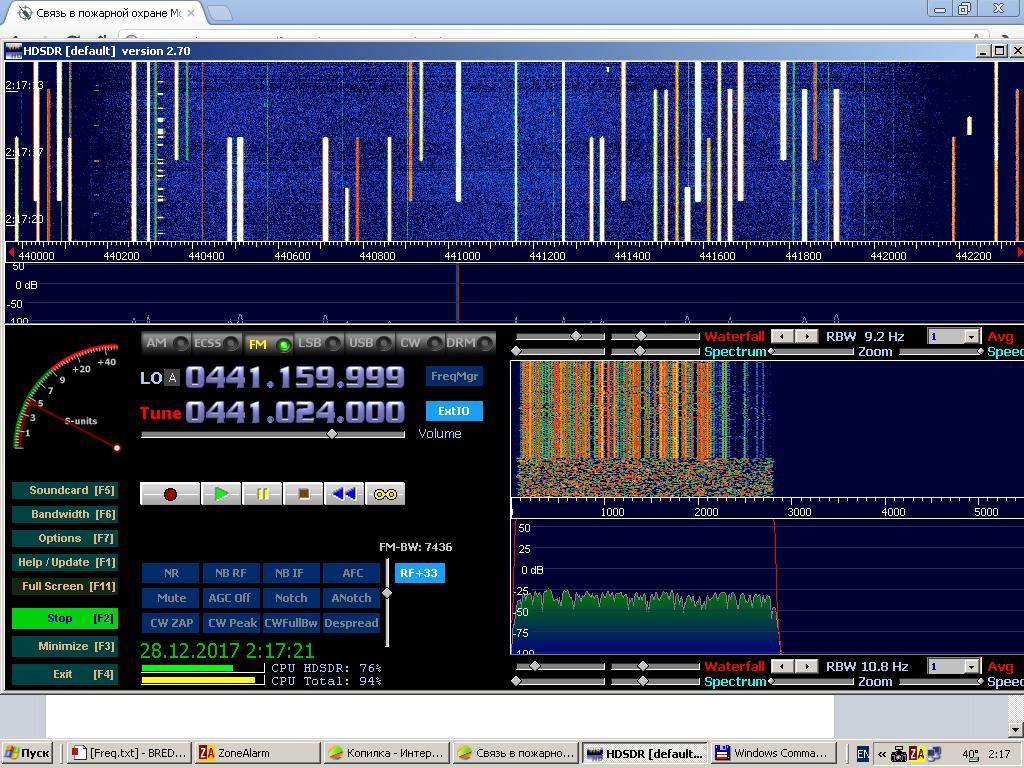Click the S-units signal meter
Screen dimensions: 1024x768
click(x=67, y=398)
